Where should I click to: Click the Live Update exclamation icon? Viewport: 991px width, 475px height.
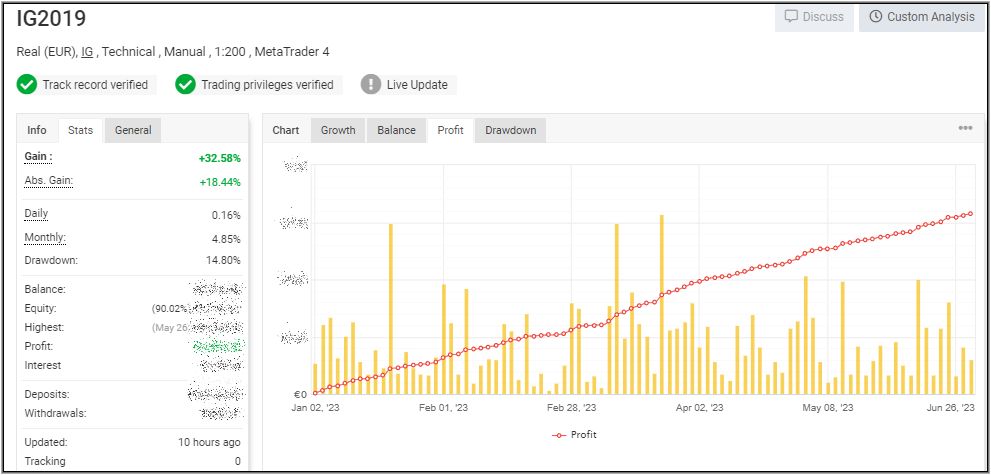[371, 85]
